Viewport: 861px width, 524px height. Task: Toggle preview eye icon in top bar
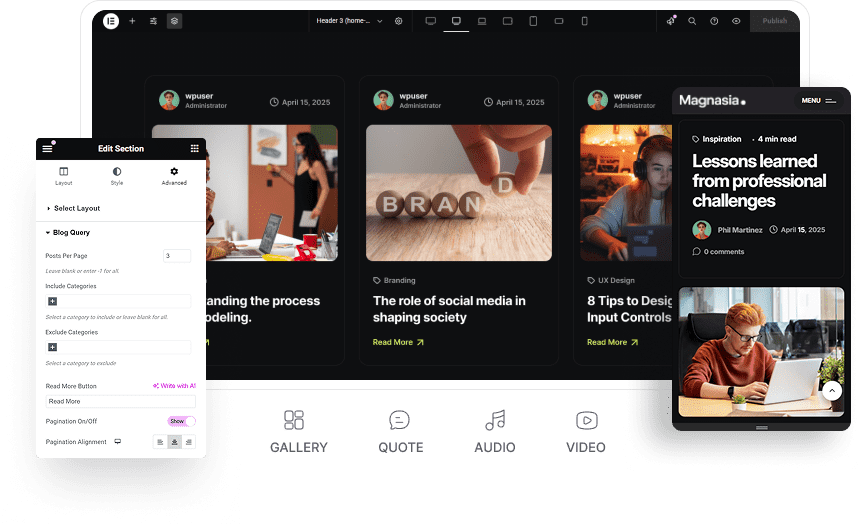[736, 21]
